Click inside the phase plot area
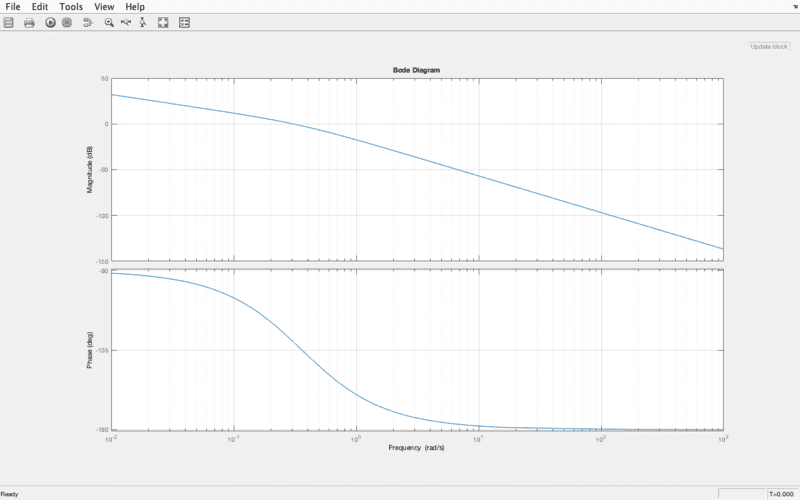 pos(417,350)
